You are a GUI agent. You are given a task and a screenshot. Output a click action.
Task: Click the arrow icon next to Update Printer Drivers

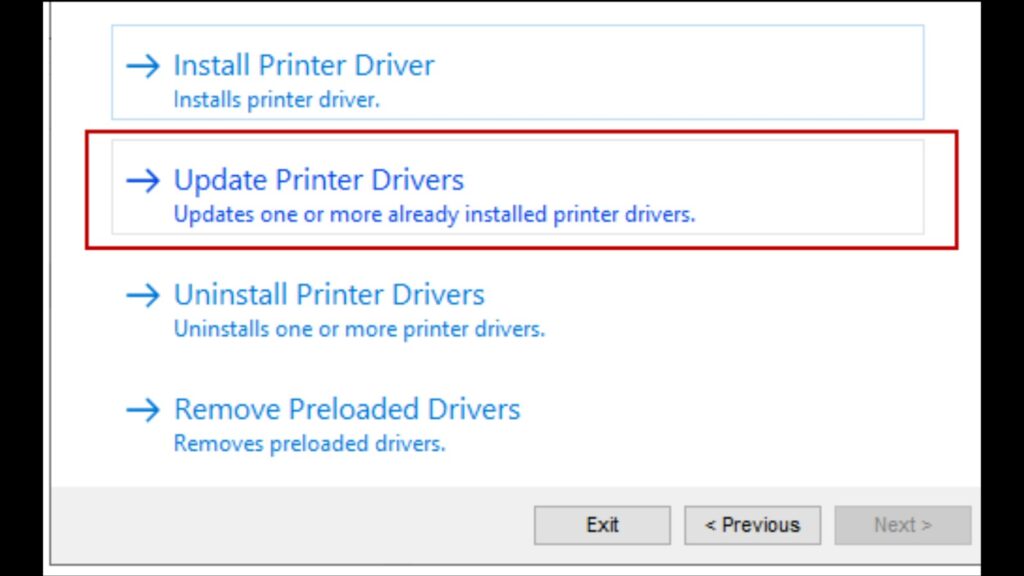[143, 181]
